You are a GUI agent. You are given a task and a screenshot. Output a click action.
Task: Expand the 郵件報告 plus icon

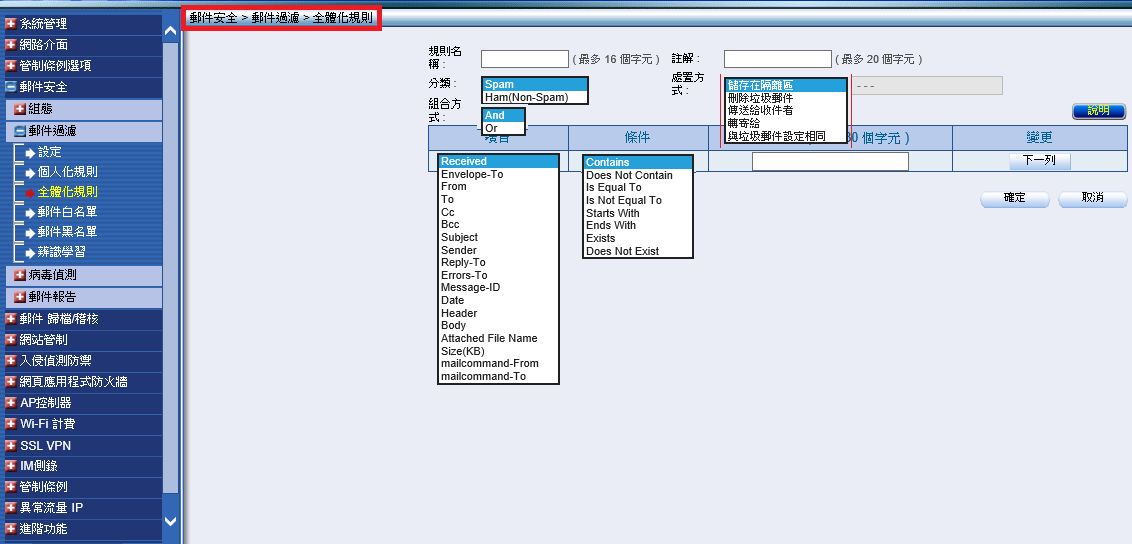tap(20, 297)
